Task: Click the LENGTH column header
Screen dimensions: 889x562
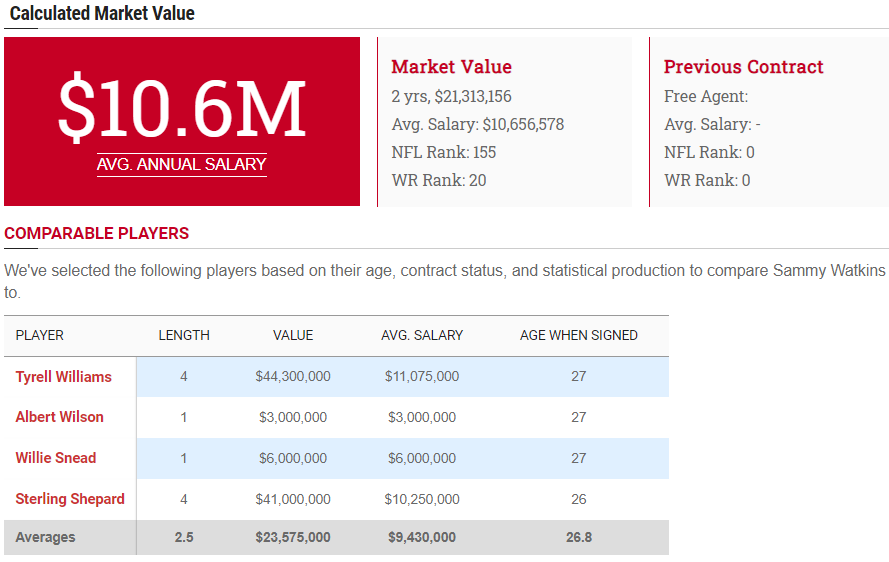Action: click(x=184, y=335)
